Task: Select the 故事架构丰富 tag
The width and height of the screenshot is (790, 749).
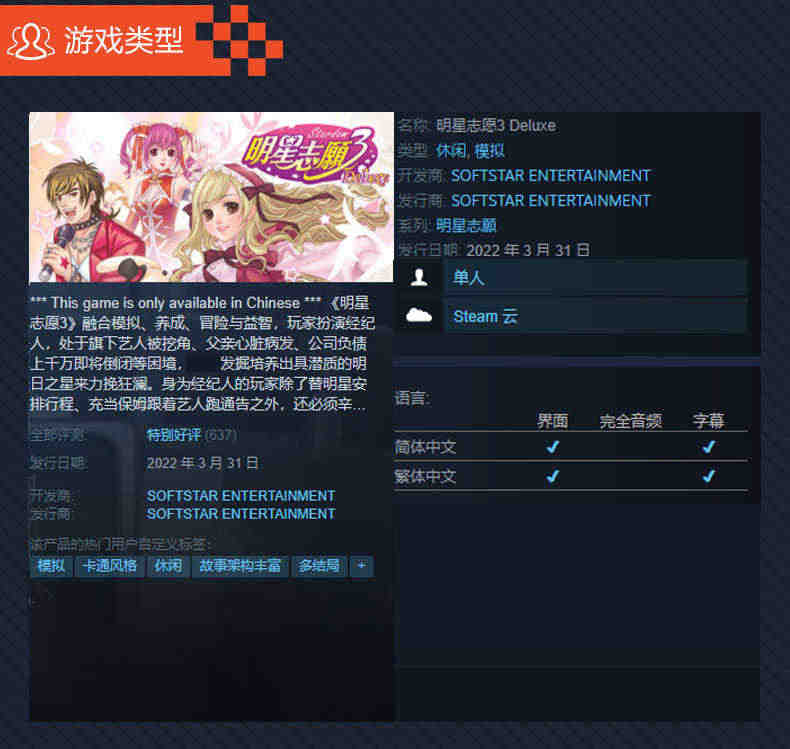Action: (x=240, y=566)
